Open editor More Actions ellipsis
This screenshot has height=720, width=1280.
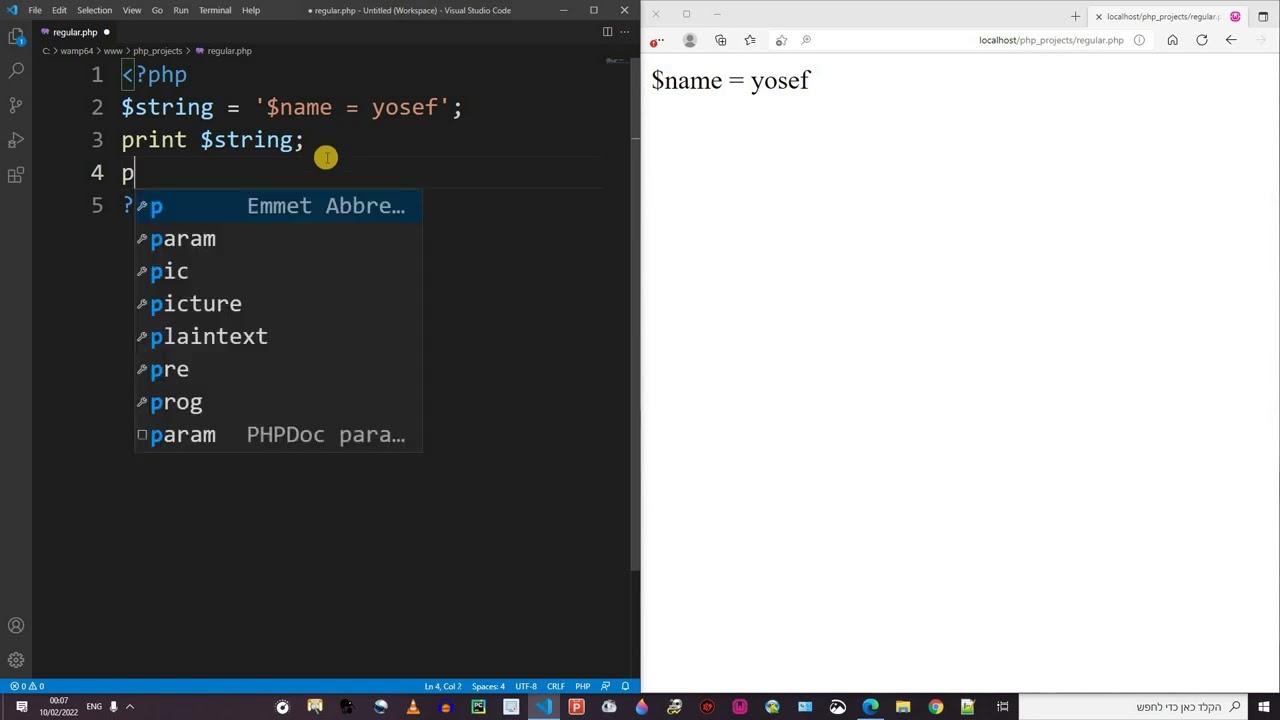click(x=624, y=32)
